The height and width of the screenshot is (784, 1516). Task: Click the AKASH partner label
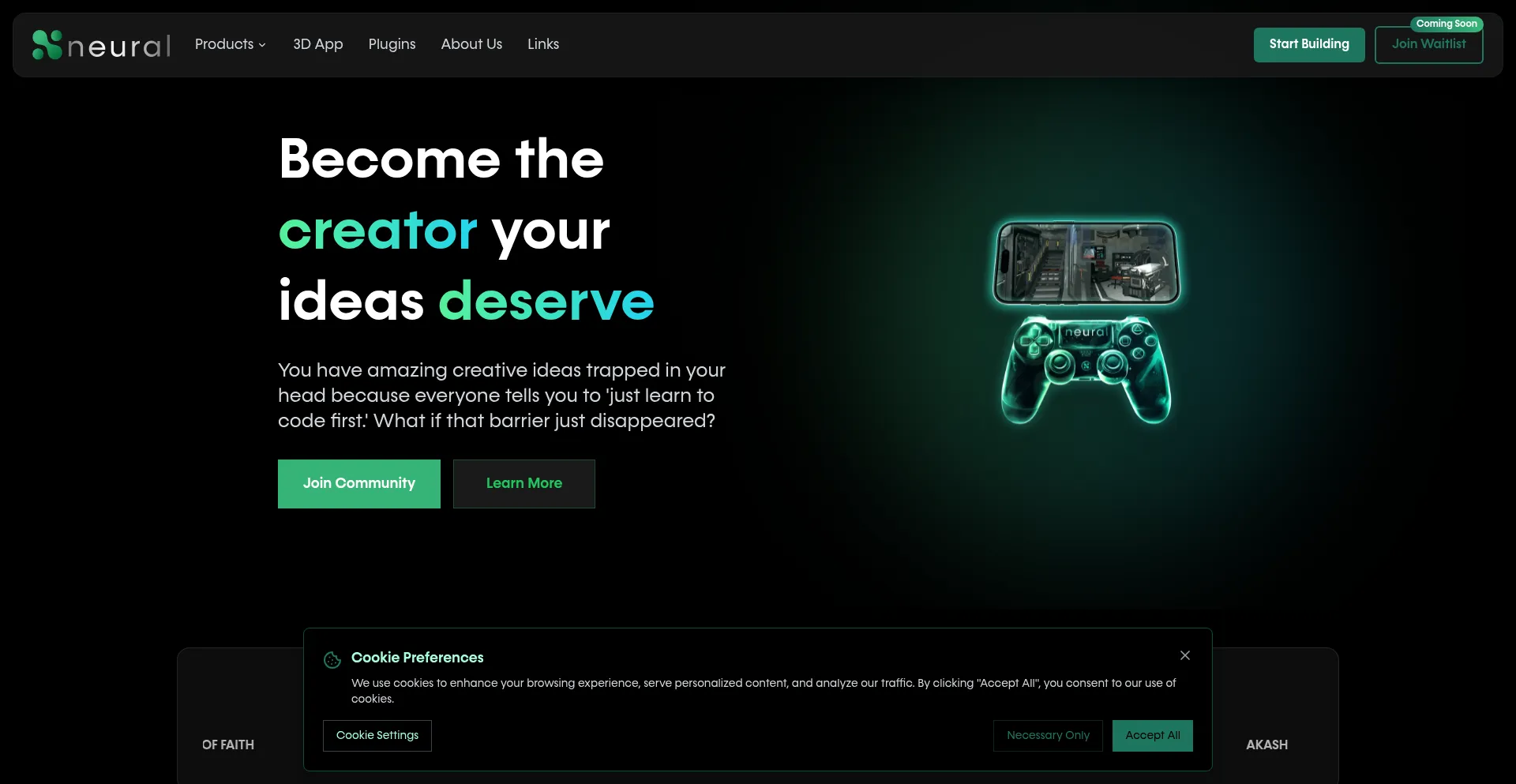[1266, 745]
